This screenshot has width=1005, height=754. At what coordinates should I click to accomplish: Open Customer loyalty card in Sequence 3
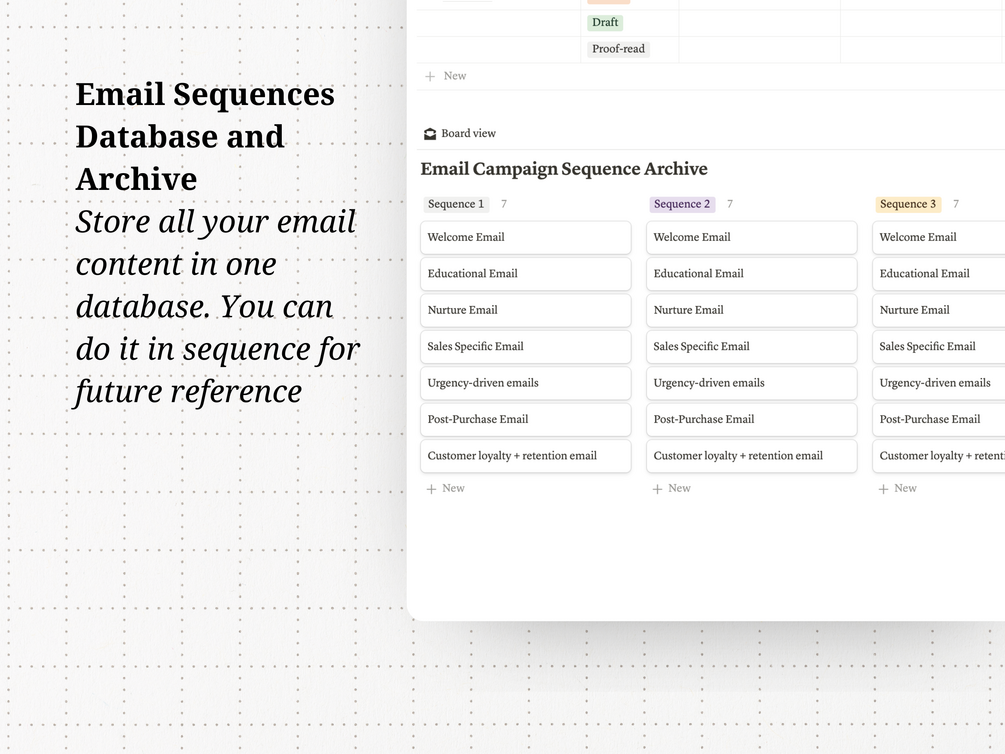click(939, 456)
